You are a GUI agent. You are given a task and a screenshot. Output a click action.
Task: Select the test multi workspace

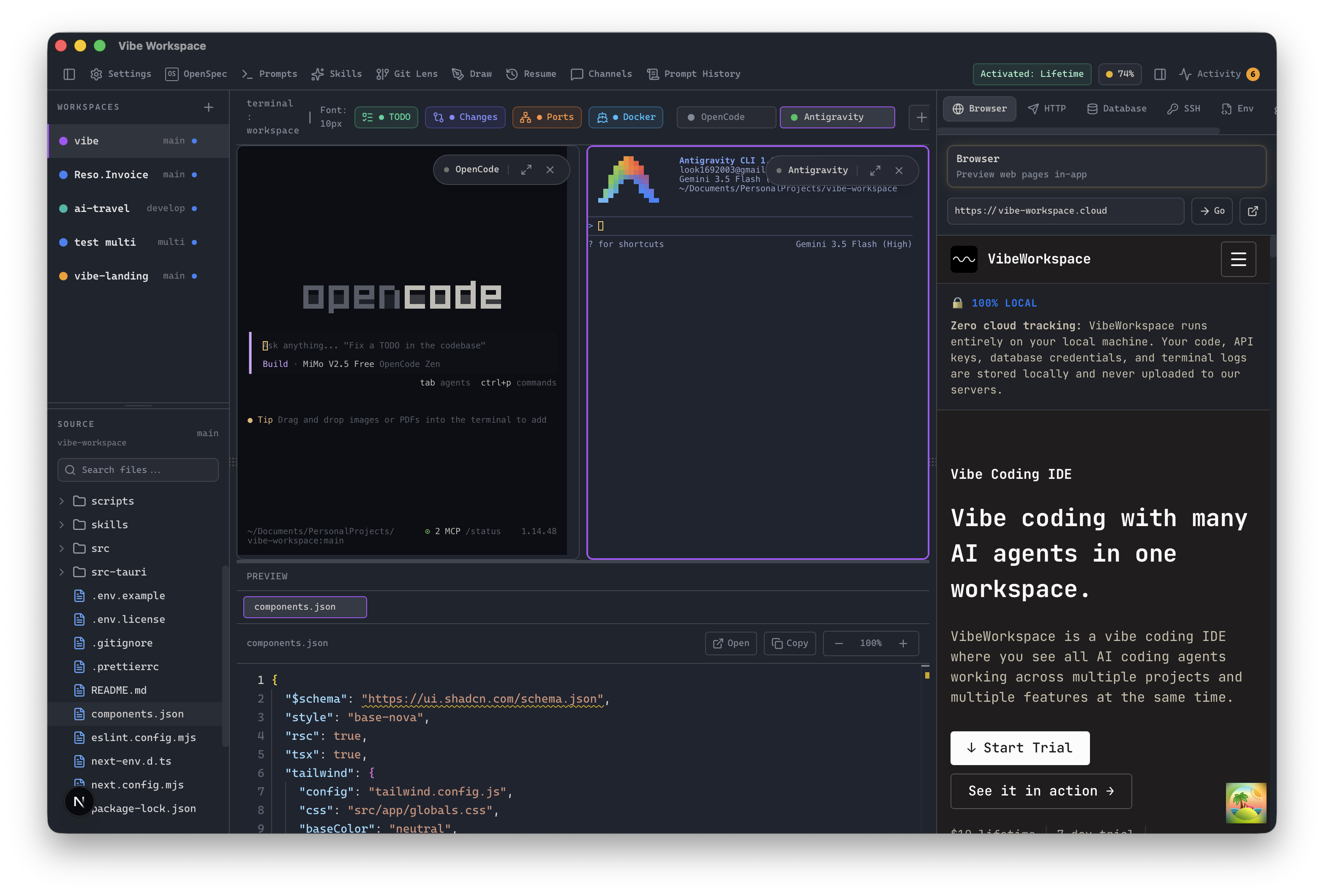tap(139, 242)
